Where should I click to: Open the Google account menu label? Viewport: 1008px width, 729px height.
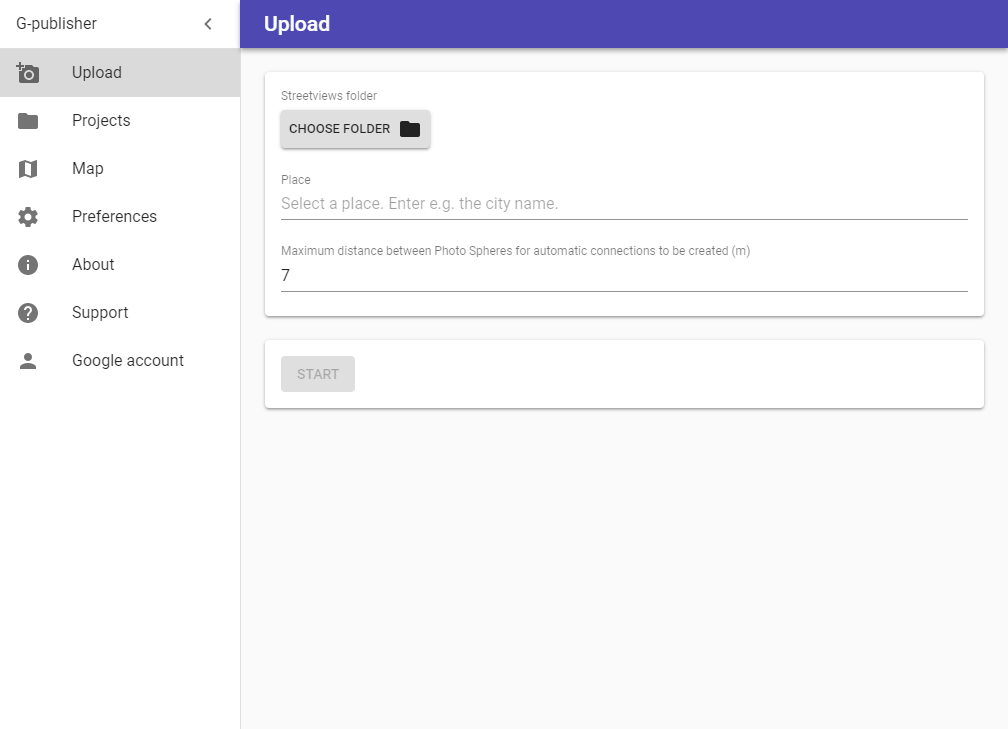128,361
